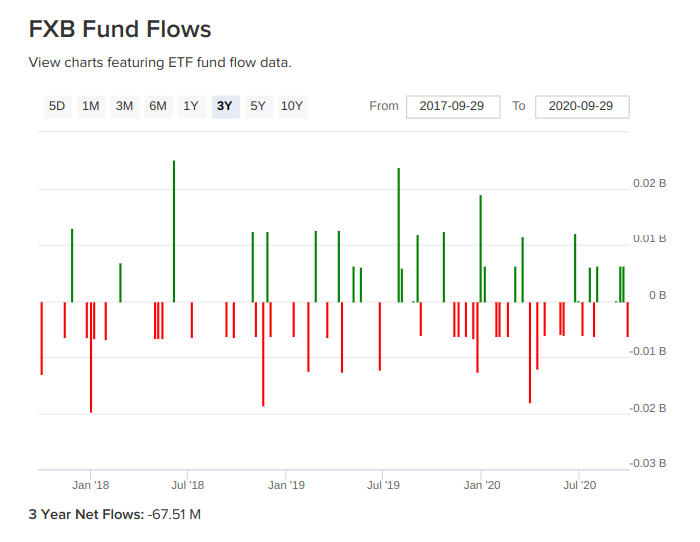Click tallest green inflow bar before Jul '18
Viewport: 700px width, 542px height.
[x=174, y=230]
